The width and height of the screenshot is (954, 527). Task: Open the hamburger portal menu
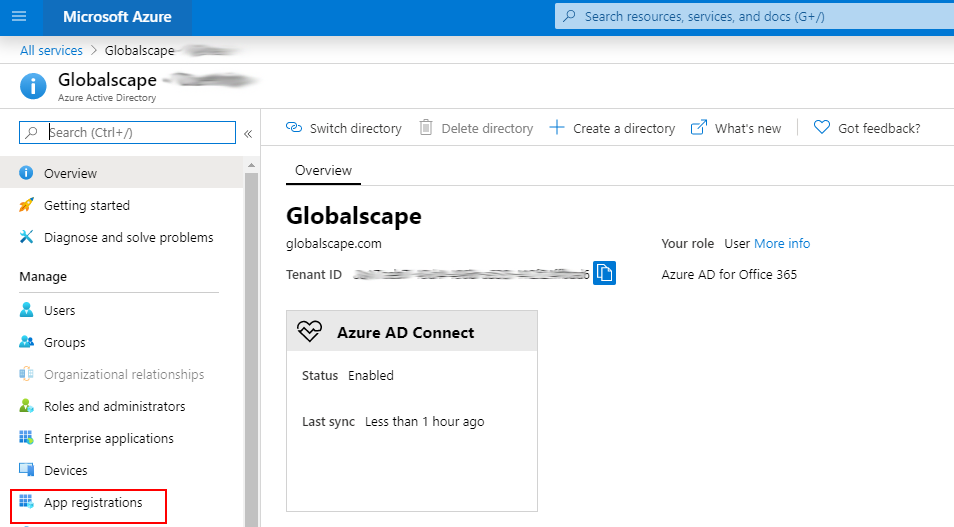(19, 17)
